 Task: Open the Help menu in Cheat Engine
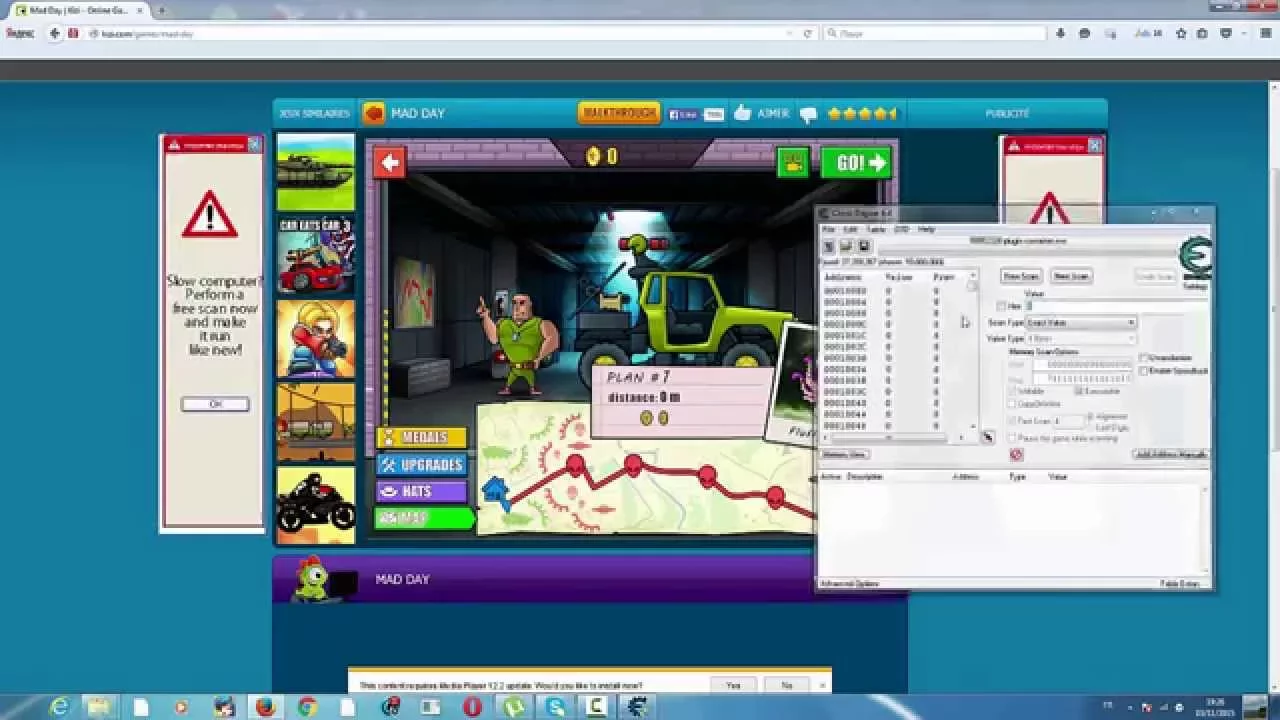click(926, 229)
